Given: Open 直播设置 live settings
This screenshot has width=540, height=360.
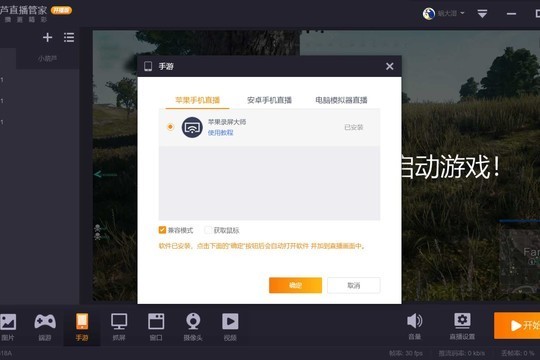Looking at the screenshot, I should (462, 327).
